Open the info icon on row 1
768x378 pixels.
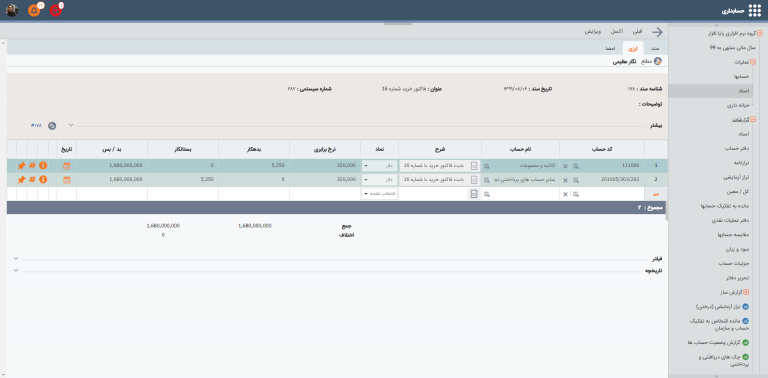pyautogui.click(x=43, y=166)
